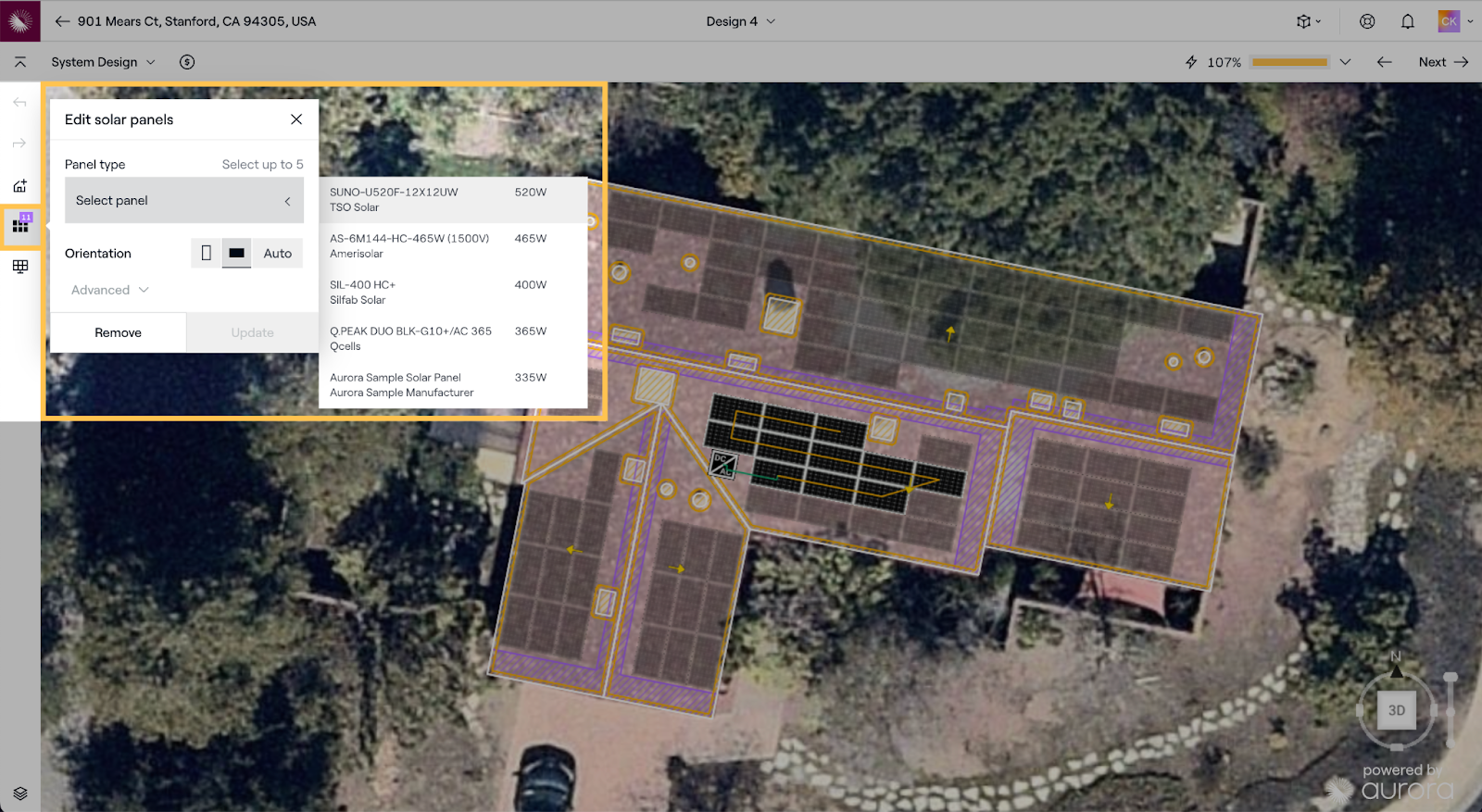Undo the last action in sidebar
The height and width of the screenshot is (812, 1482).
click(x=19, y=103)
